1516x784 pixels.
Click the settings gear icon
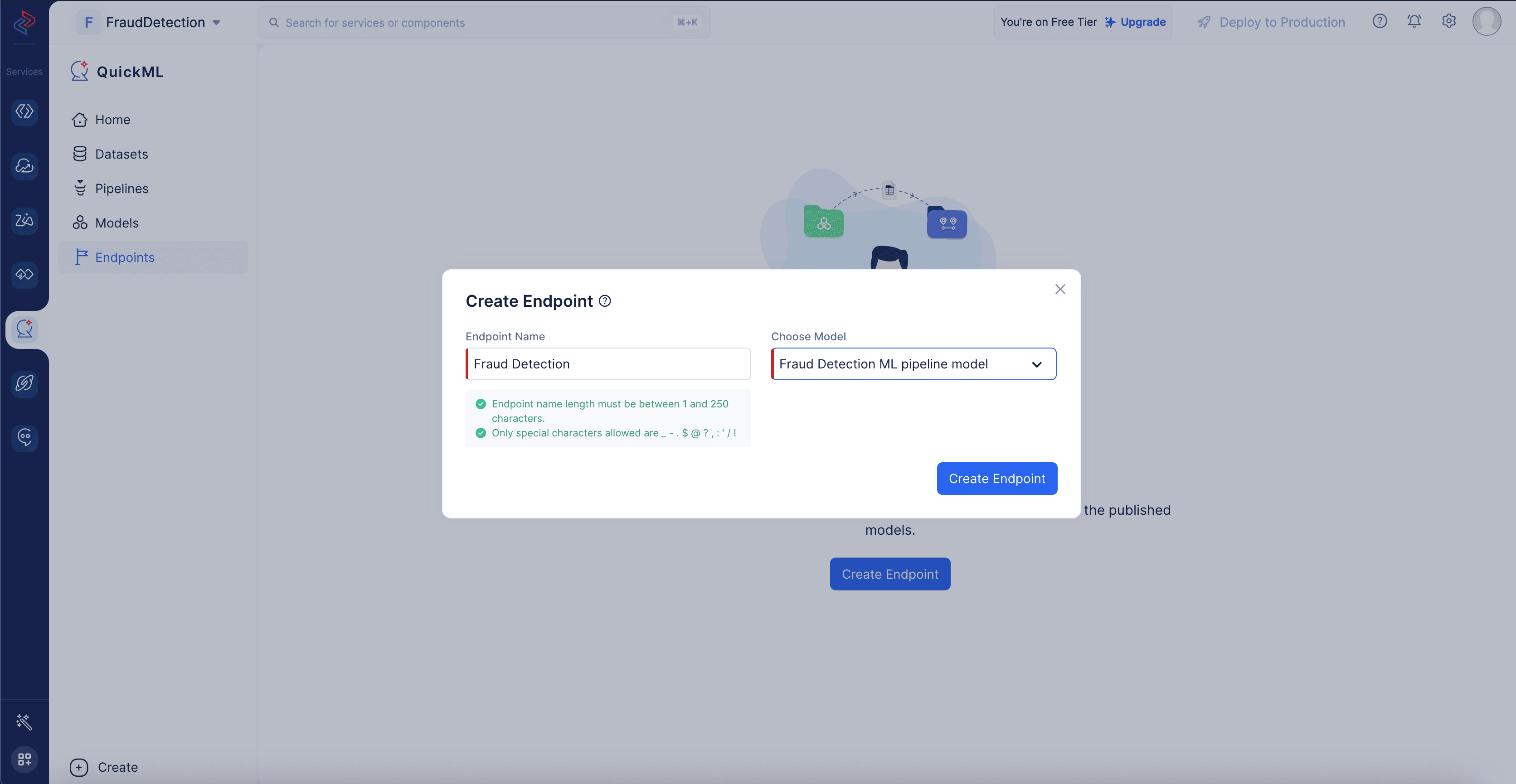(x=1448, y=21)
